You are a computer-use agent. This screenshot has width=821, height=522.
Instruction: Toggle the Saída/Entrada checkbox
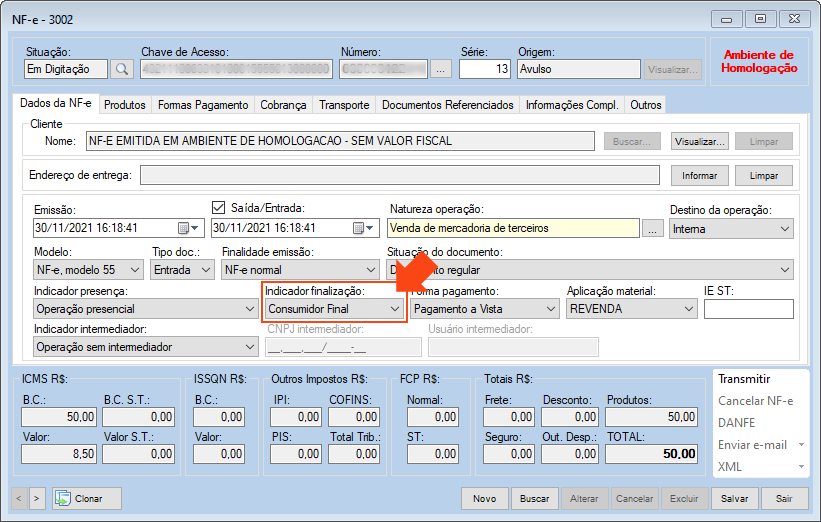click(219, 208)
